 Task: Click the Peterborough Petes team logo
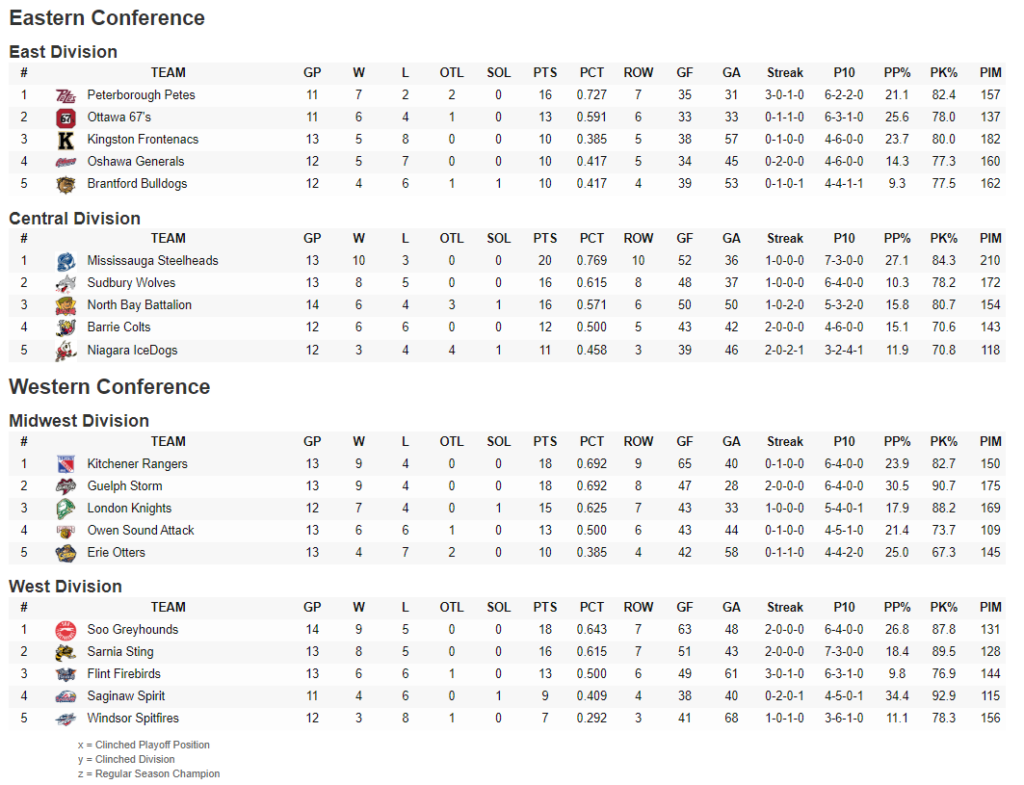(65, 96)
